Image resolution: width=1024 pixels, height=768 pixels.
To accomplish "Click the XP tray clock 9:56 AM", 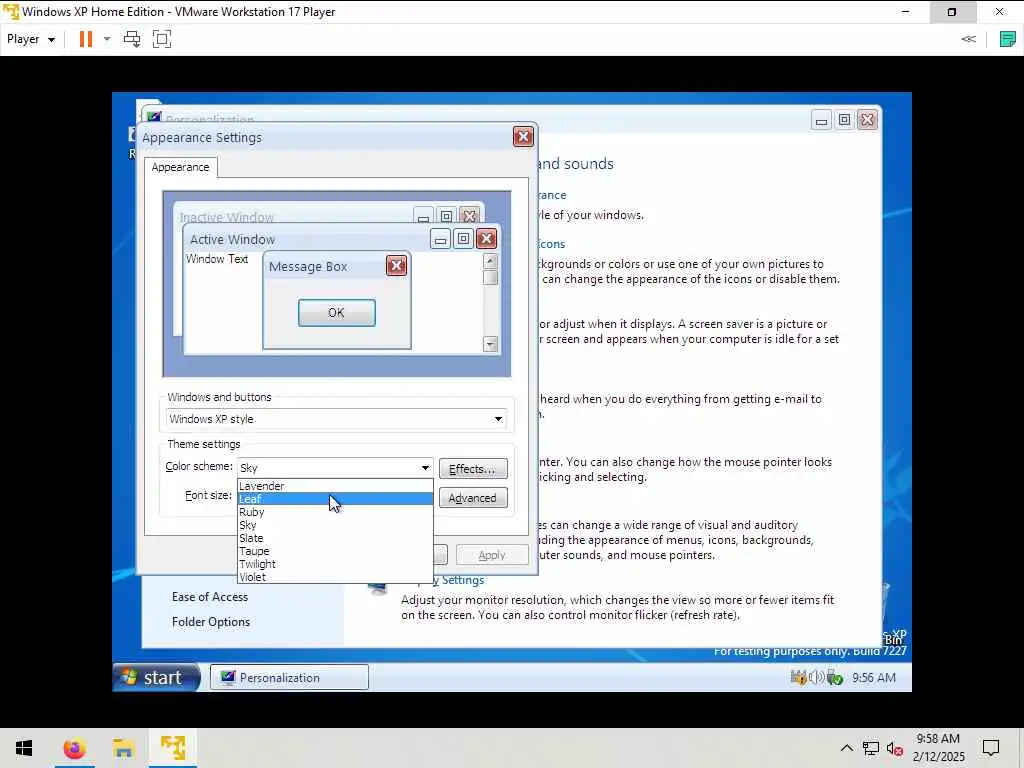I will pyautogui.click(x=874, y=678).
